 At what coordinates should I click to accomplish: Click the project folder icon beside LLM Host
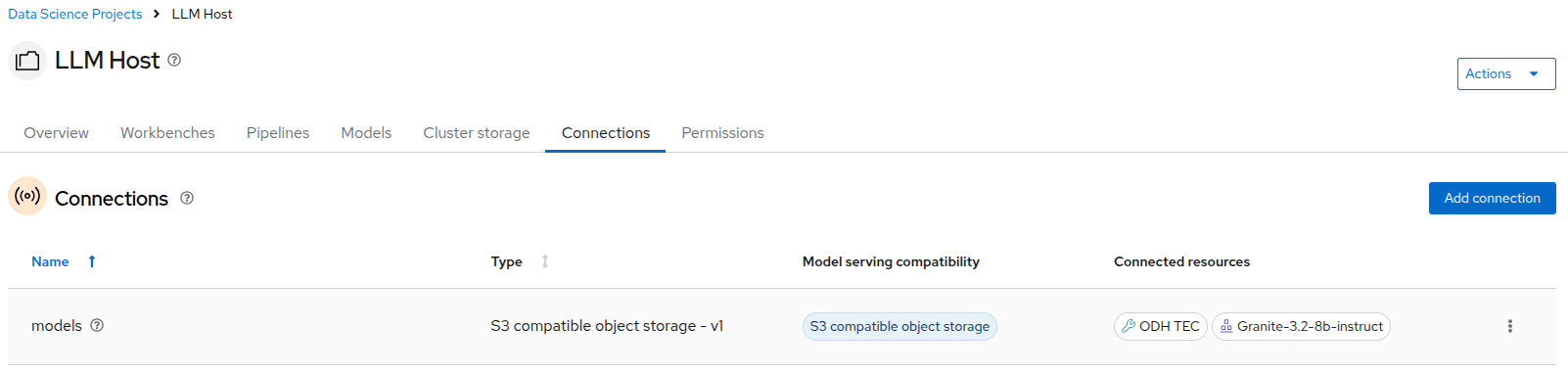pos(27,61)
